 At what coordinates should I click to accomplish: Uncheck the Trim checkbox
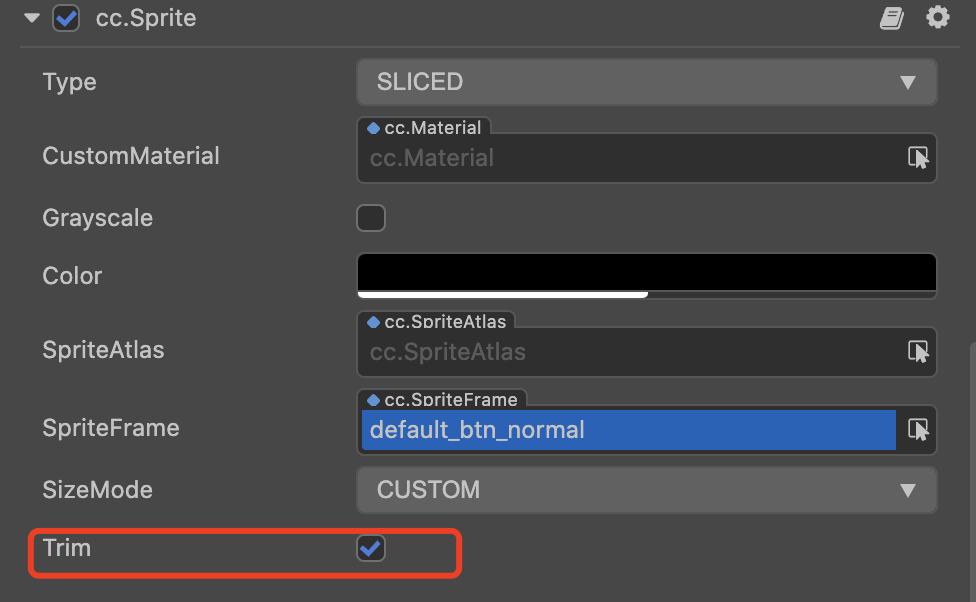point(371,548)
